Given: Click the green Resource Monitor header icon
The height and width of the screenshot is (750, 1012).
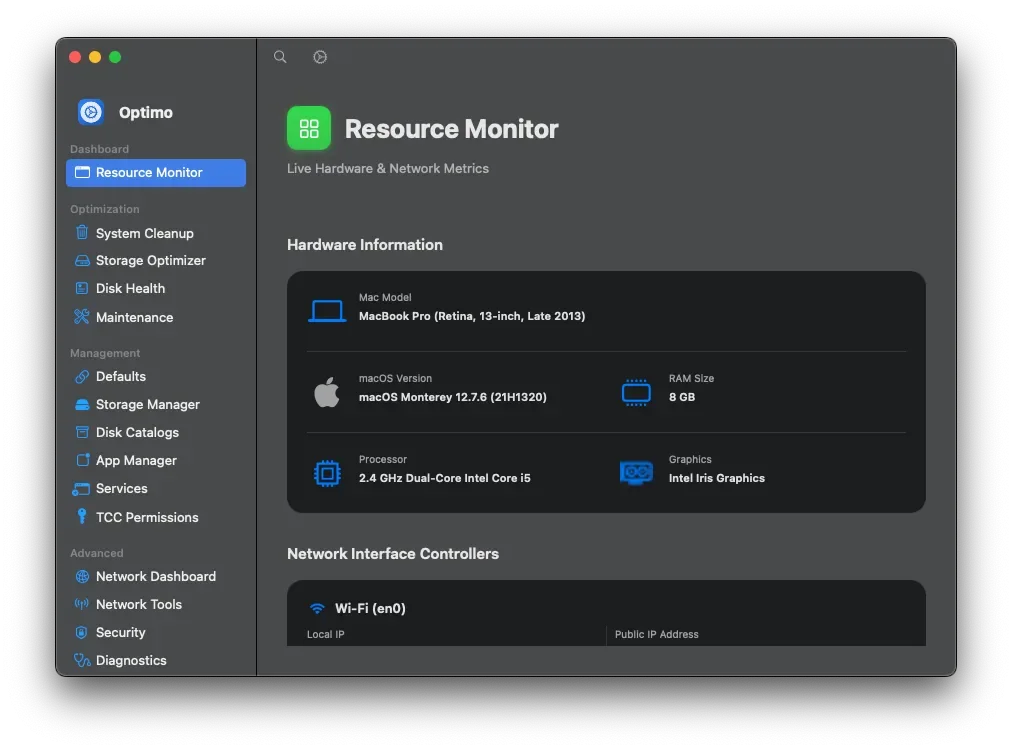Looking at the screenshot, I should click(309, 128).
